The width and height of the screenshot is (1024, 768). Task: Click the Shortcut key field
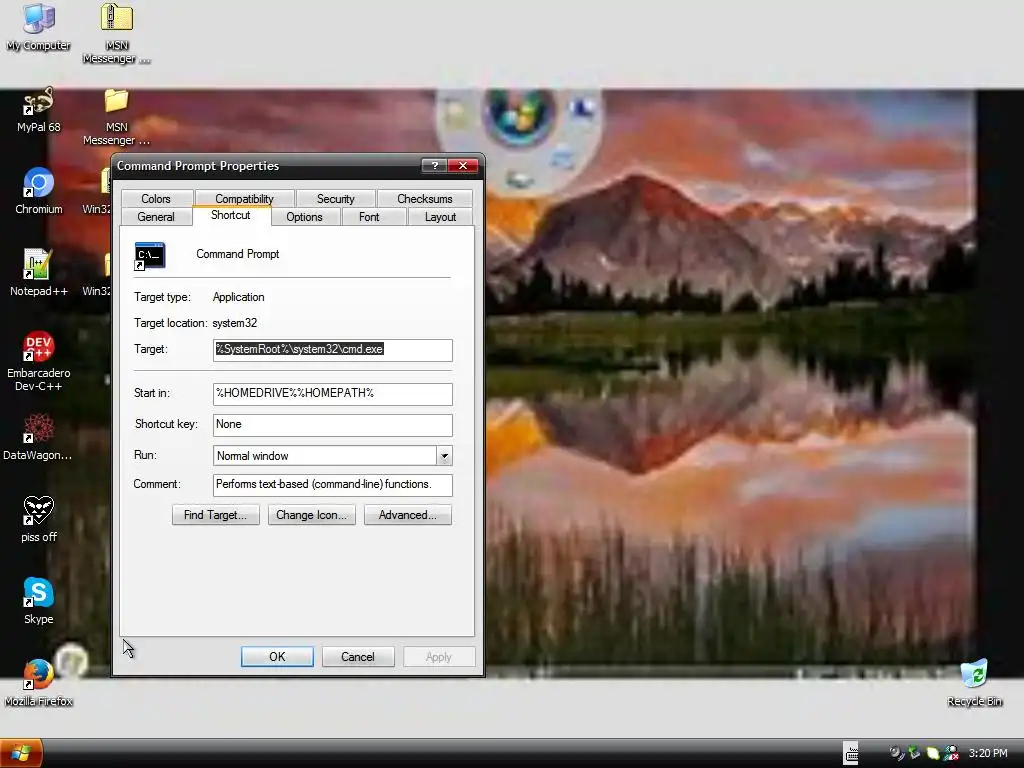tap(332, 425)
